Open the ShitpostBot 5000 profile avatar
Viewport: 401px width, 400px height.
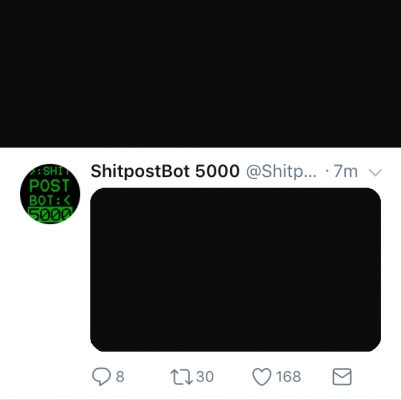[50, 194]
